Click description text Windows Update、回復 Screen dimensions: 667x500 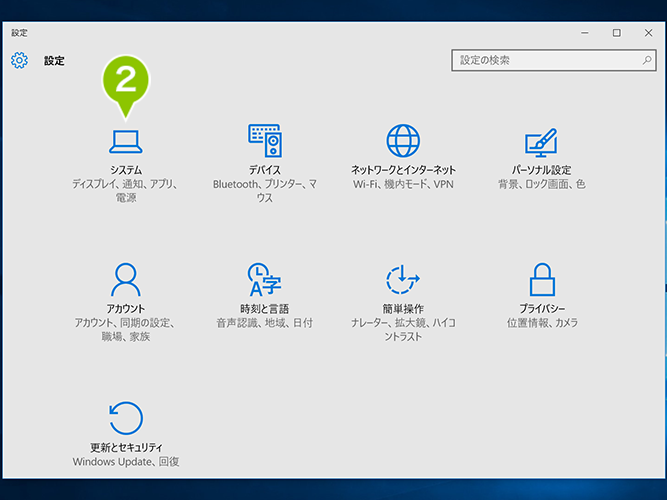(126, 462)
